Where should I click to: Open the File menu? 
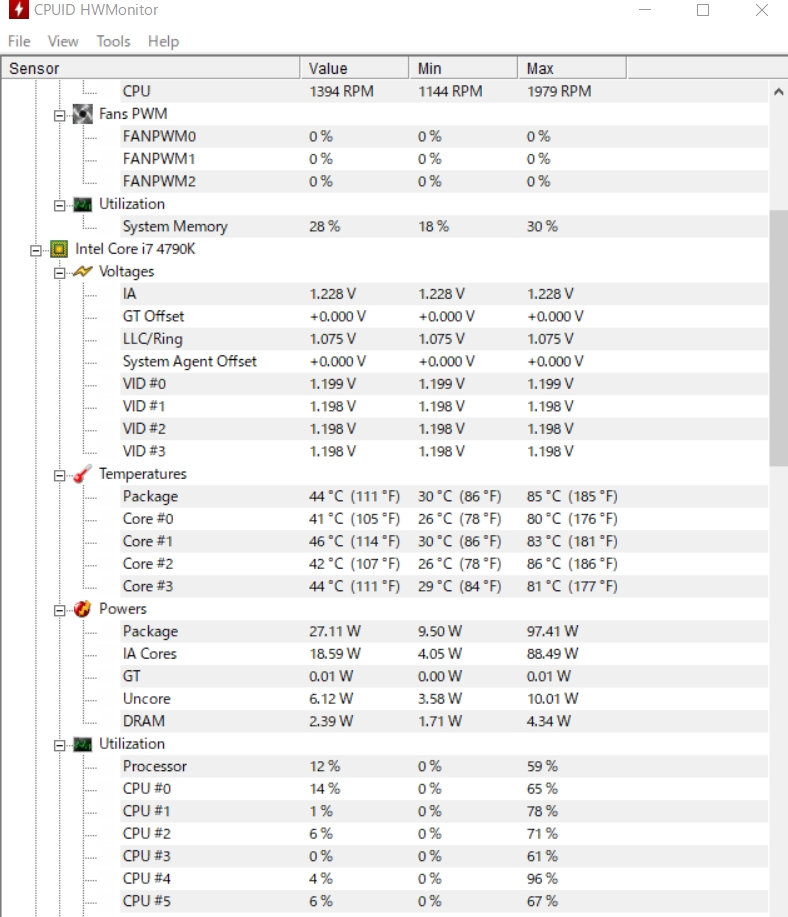(x=19, y=41)
